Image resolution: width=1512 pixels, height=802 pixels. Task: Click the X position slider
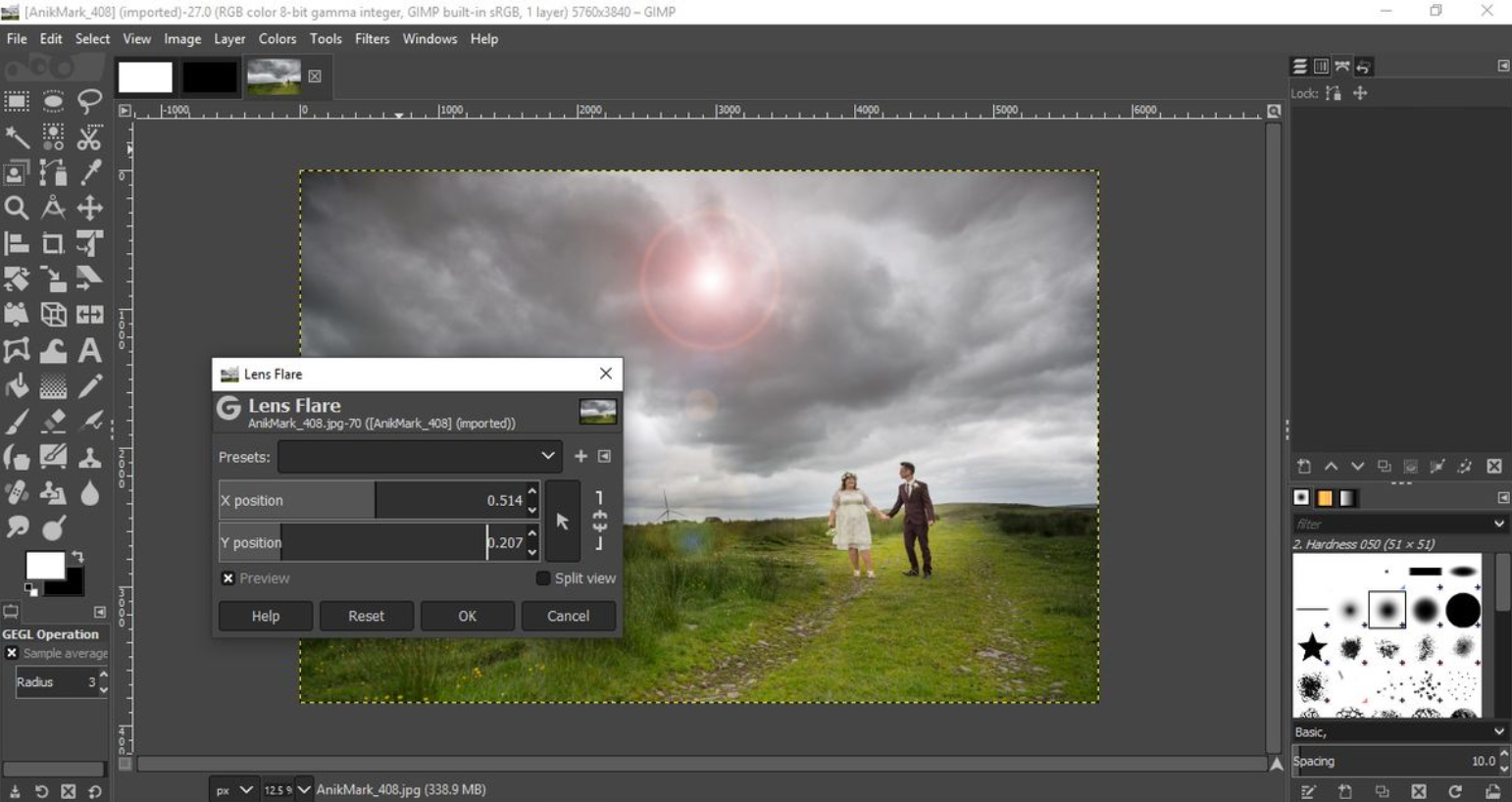[373, 500]
